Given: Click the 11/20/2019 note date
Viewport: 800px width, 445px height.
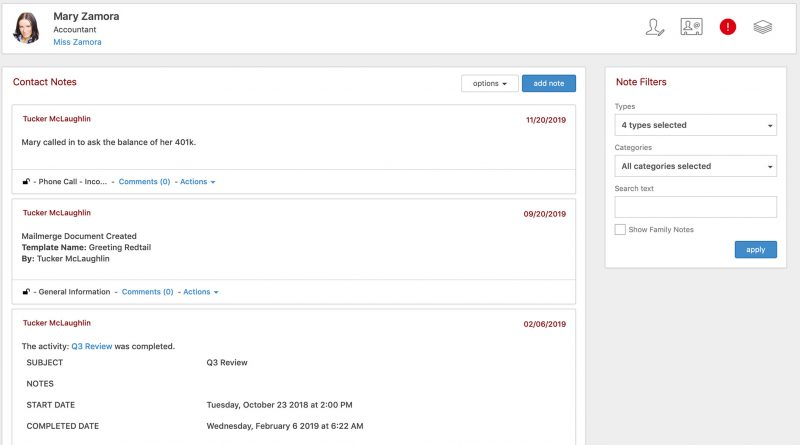Looking at the screenshot, I should [x=546, y=120].
